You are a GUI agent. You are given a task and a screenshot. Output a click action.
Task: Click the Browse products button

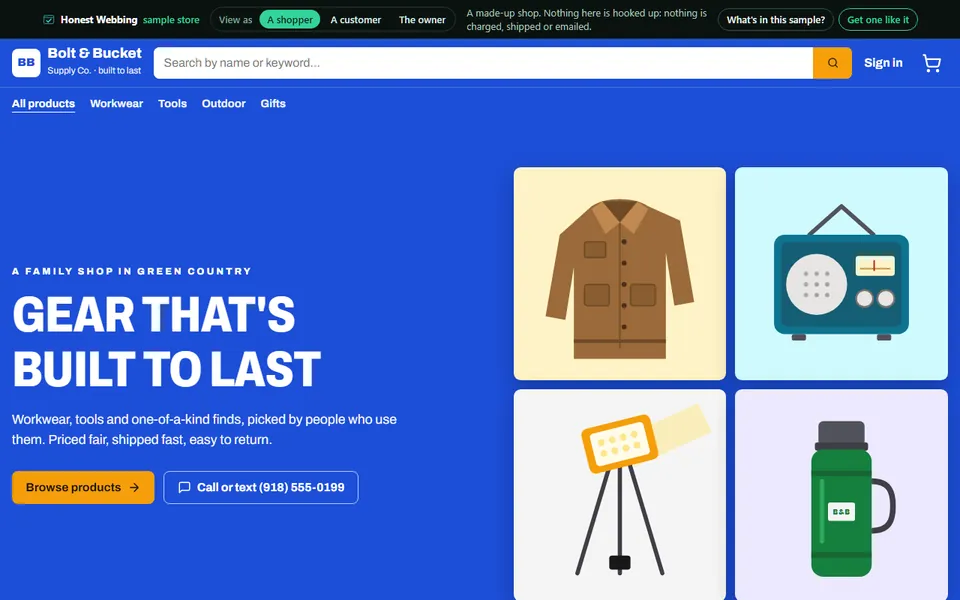tap(83, 487)
